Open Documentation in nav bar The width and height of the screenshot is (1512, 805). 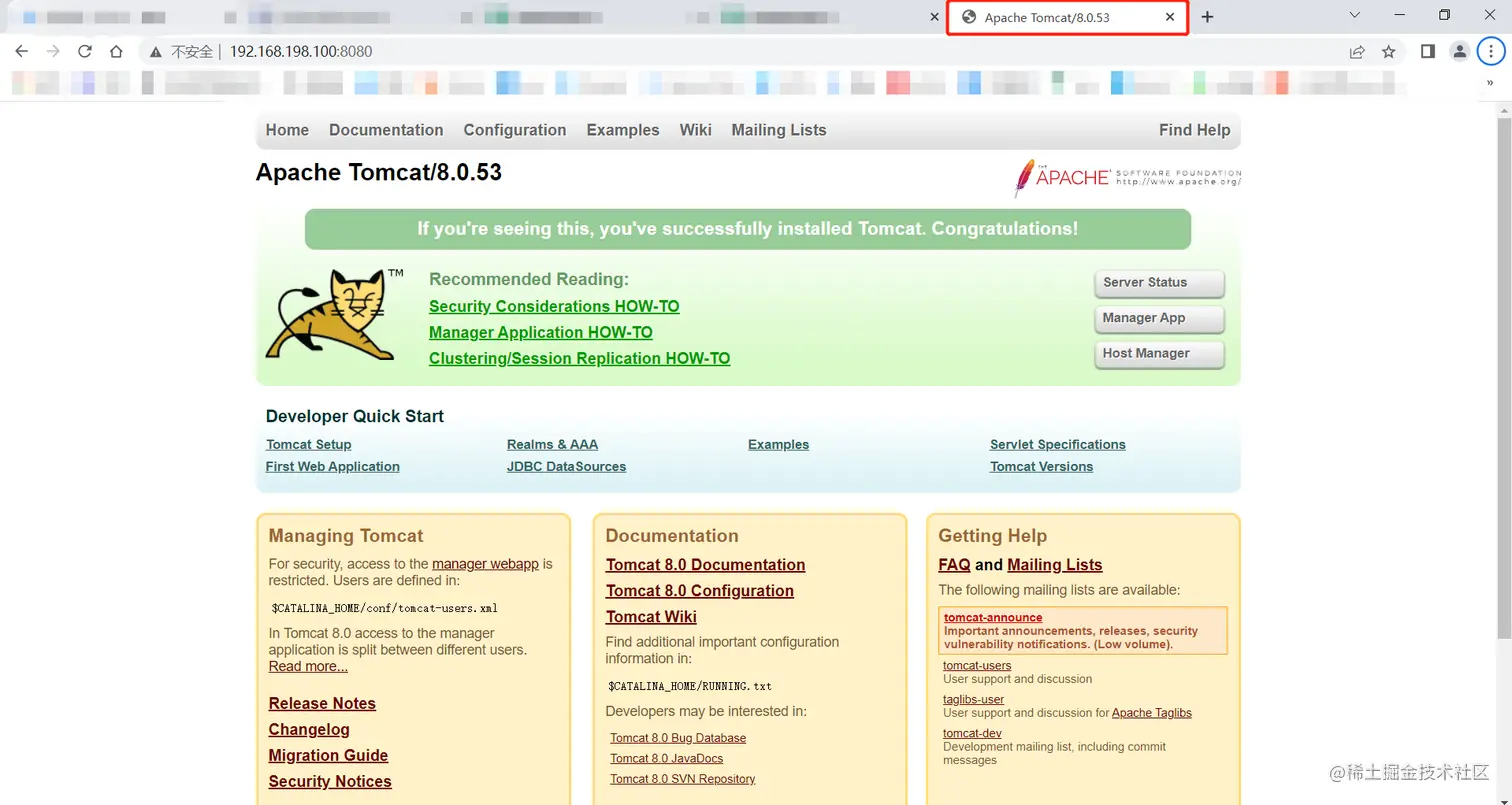386,130
